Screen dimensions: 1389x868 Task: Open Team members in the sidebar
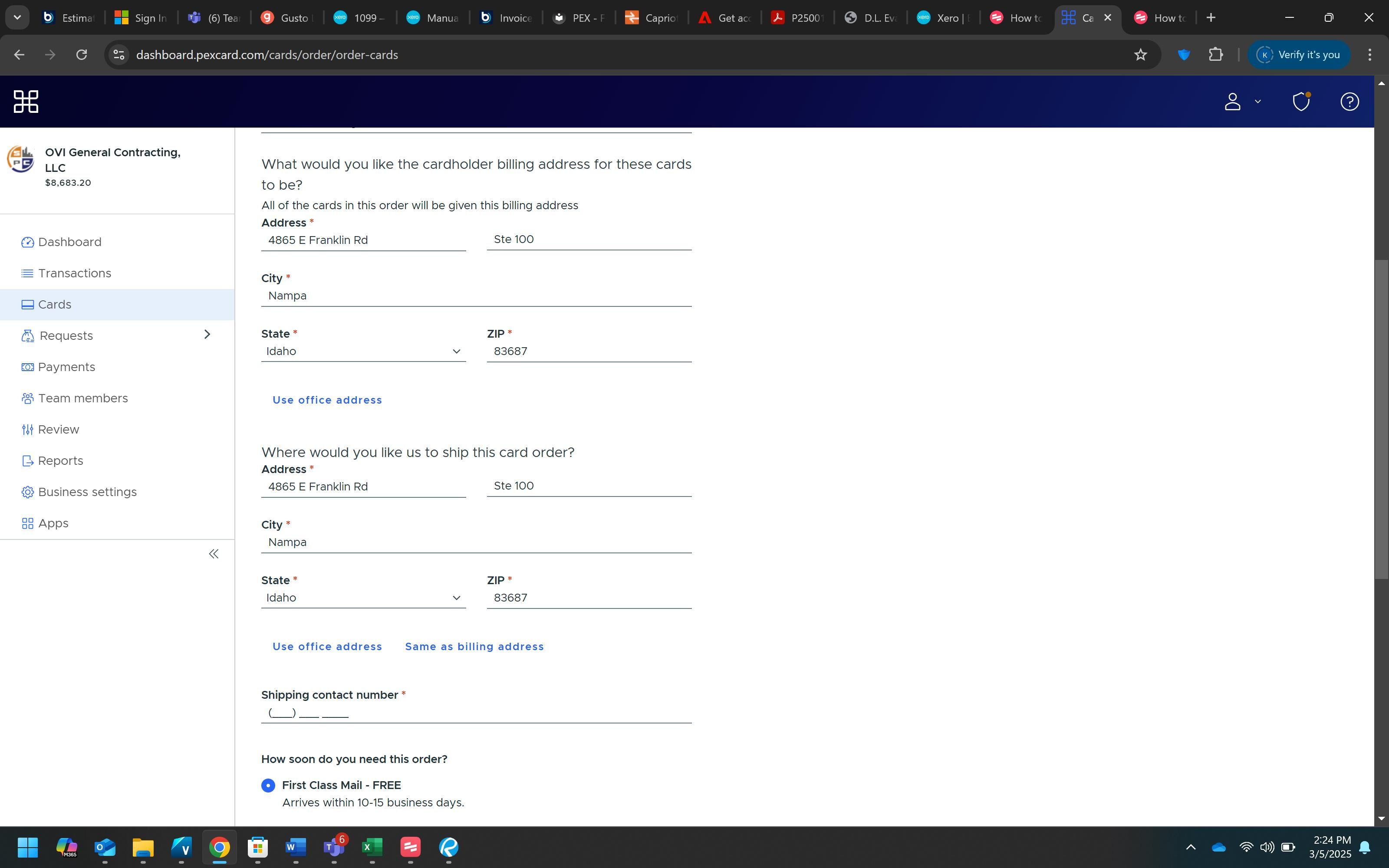pyautogui.click(x=82, y=398)
